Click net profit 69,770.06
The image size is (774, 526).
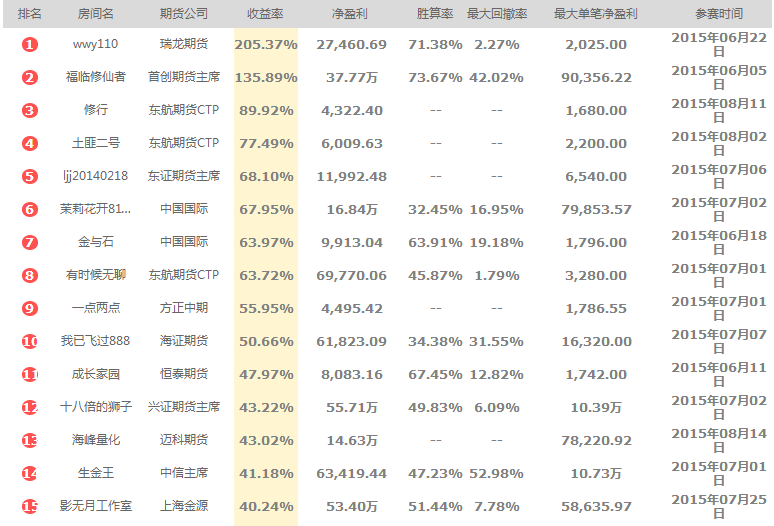[x=351, y=276]
